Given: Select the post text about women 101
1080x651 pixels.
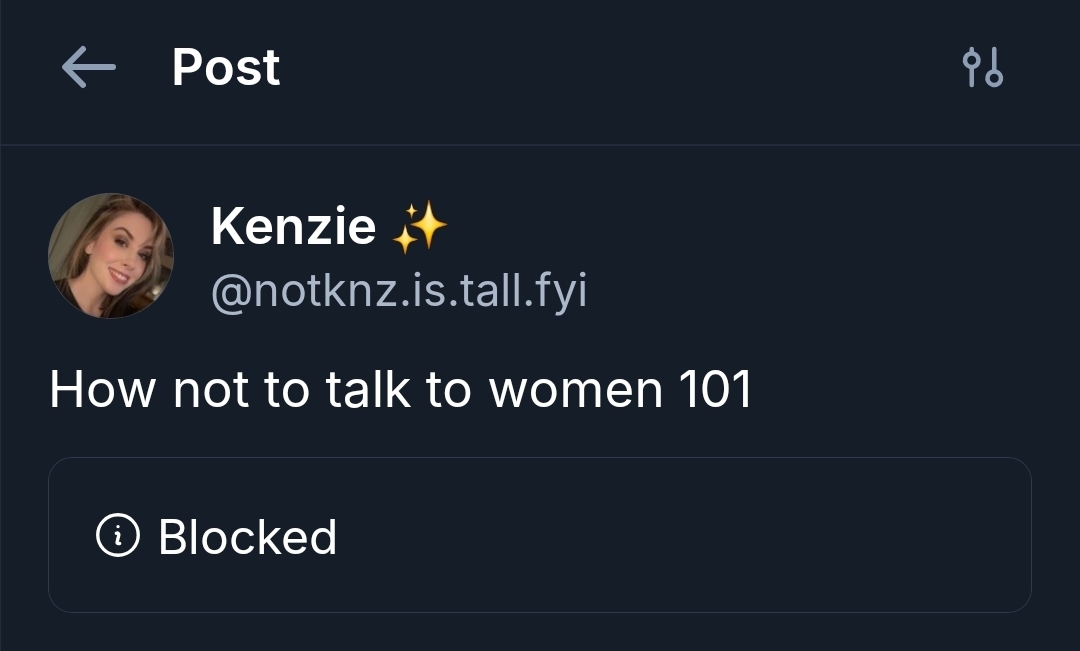Looking at the screenshot, I should point(400,389).
